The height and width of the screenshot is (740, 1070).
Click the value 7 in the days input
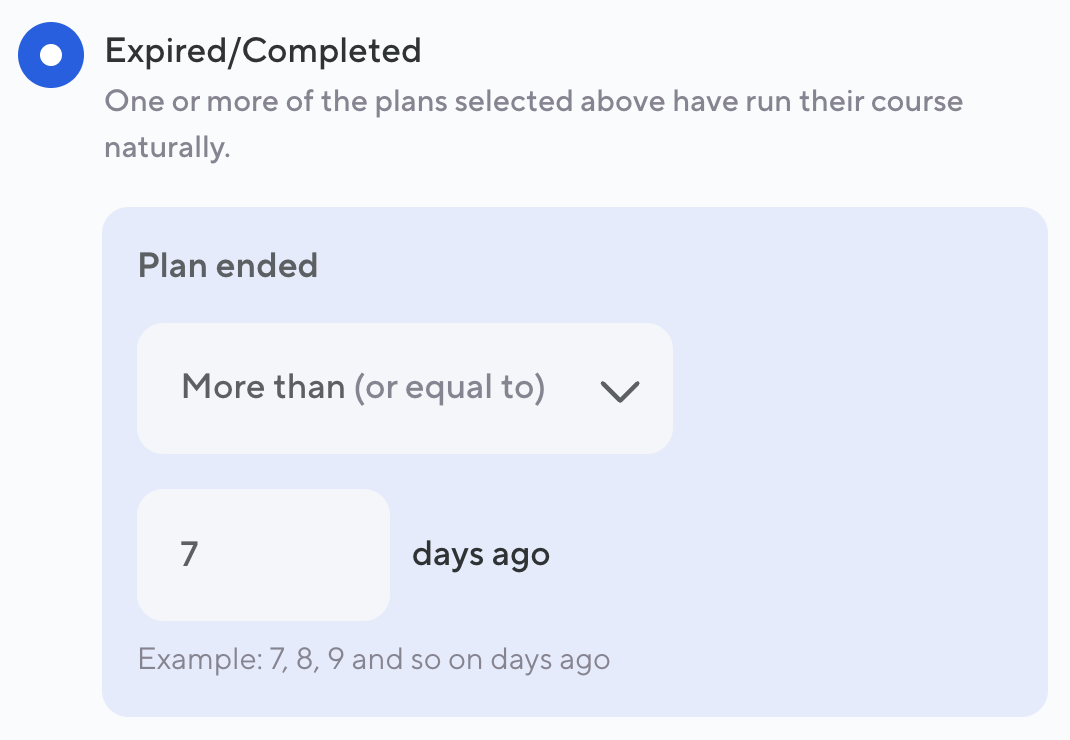coord(189,554)
